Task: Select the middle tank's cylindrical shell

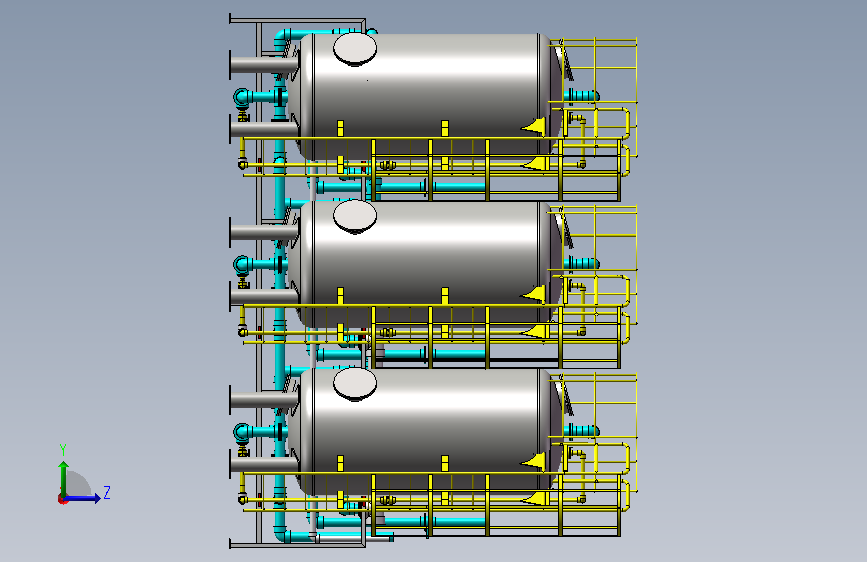Action: click(426, 262)
